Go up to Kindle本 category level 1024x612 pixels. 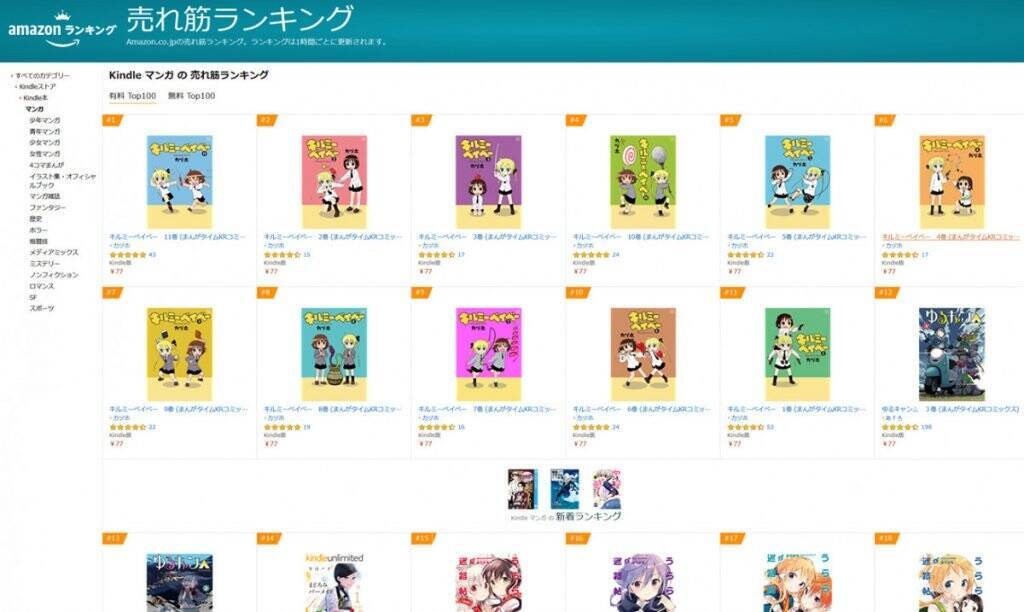click(x=35, y=98)
